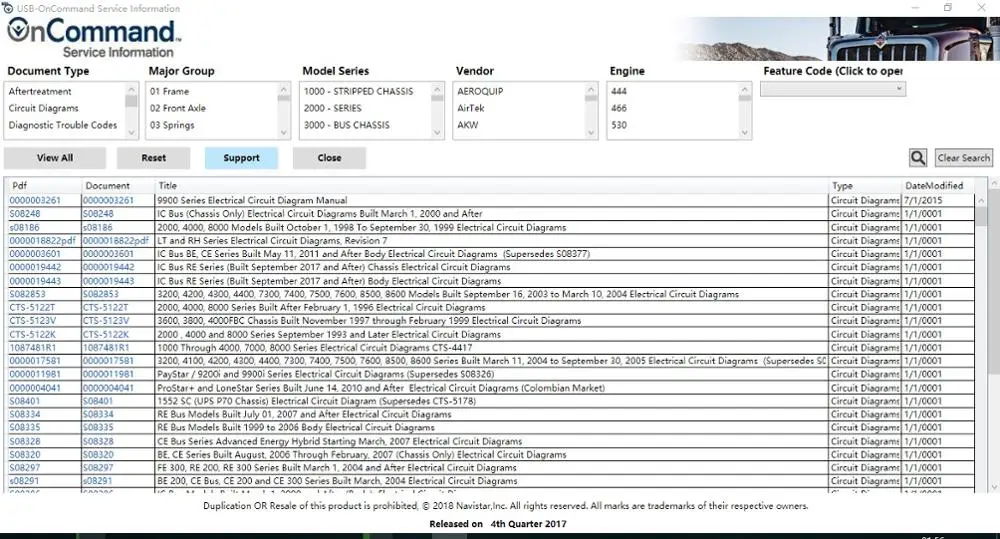Select 03 Springs in Major Group
Image resolution: width=1000 pixels, height=539 pixels.
(x=172, y=125)
